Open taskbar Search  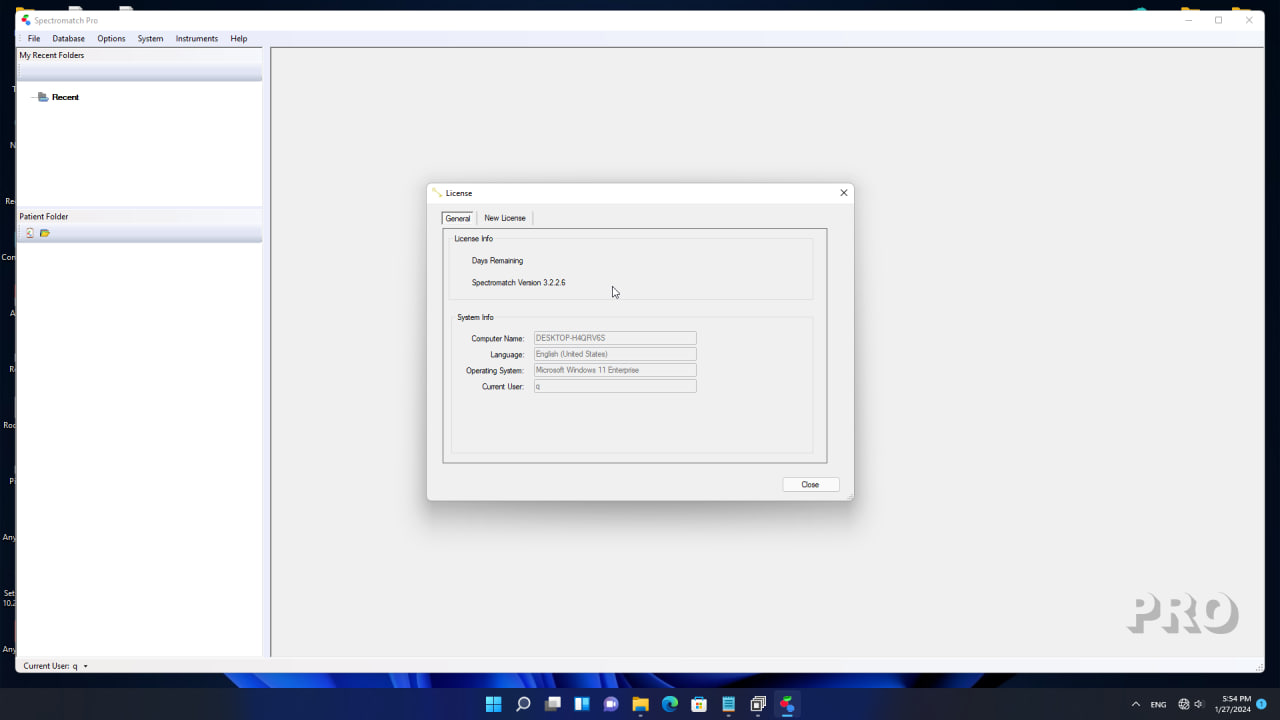coord(523,704)
